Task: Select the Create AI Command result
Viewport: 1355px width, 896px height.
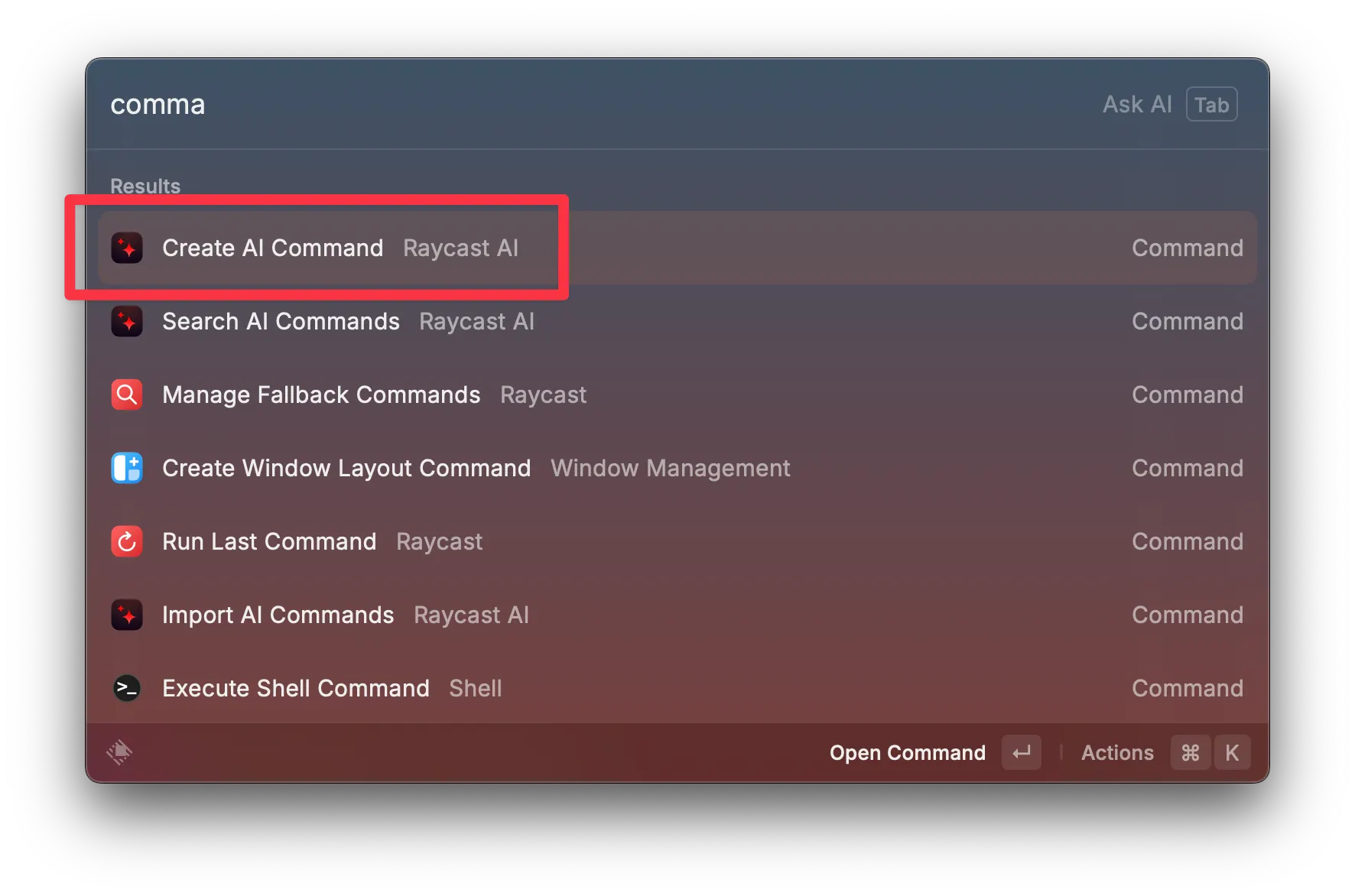Action: (677, 248)
